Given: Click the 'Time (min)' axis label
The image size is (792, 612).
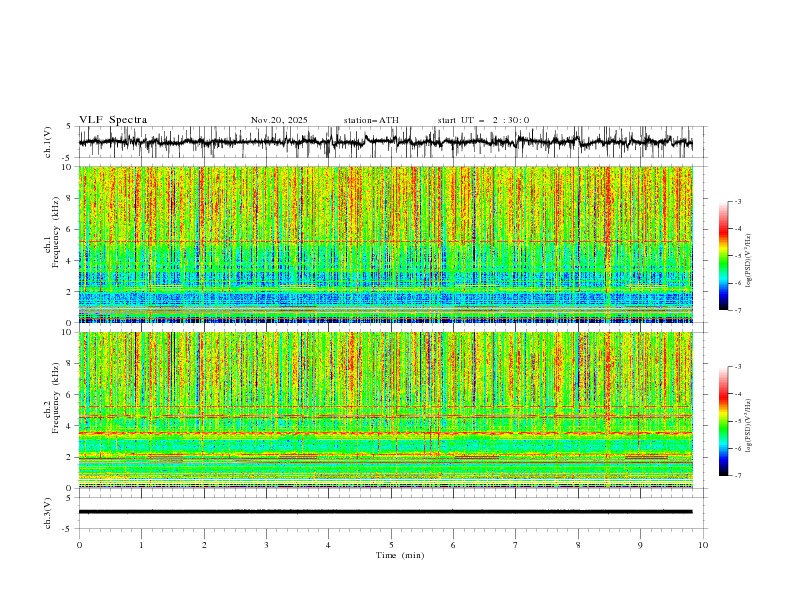Looking at the screenshot, I should [400, 555].
